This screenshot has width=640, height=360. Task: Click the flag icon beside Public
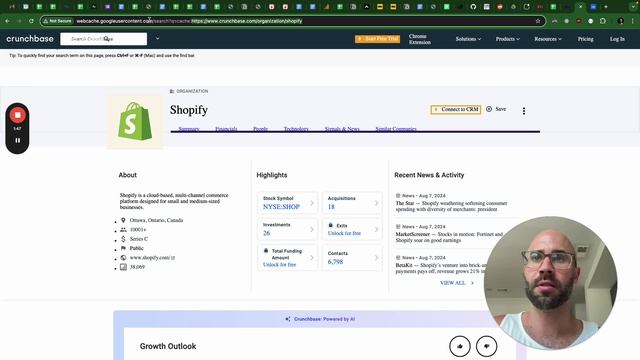click(x=123, y=248)
